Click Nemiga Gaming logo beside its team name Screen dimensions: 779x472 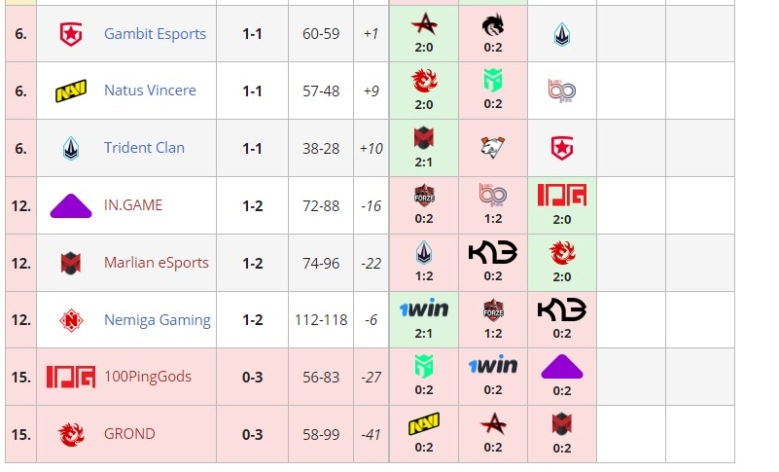pyautogui.click(x=70, y=320)
